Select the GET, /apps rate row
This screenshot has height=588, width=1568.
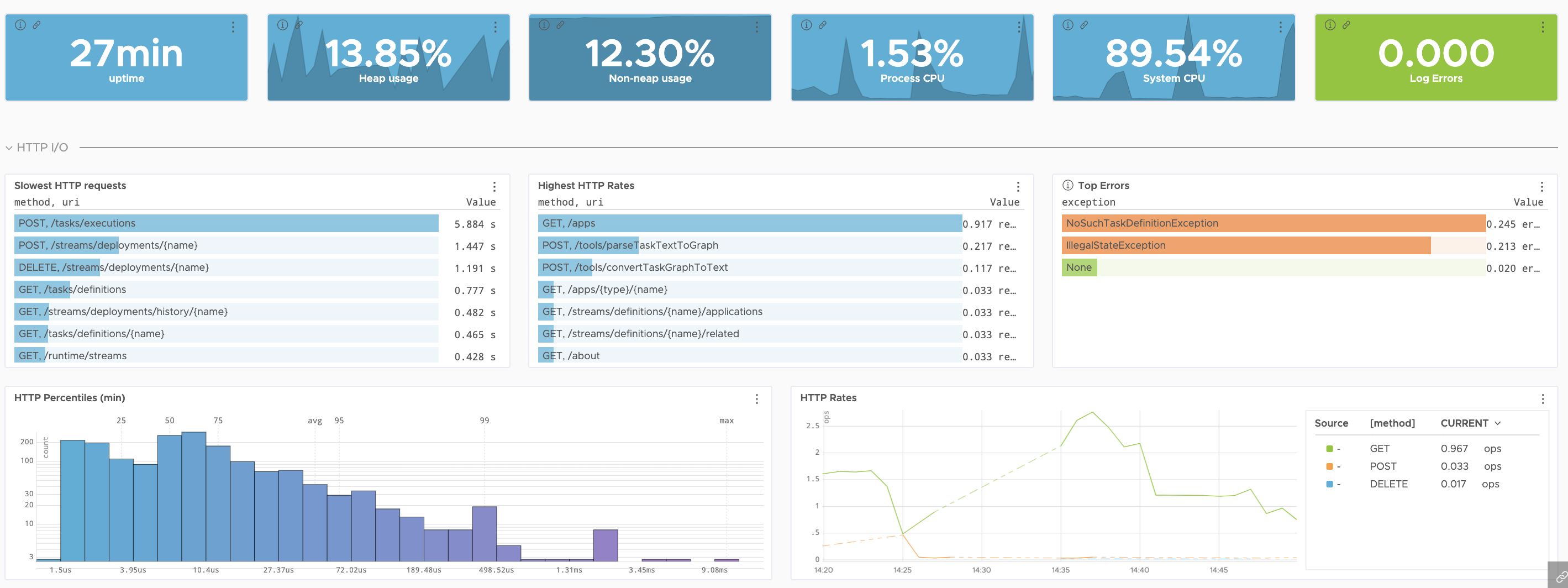coord(780,223)
